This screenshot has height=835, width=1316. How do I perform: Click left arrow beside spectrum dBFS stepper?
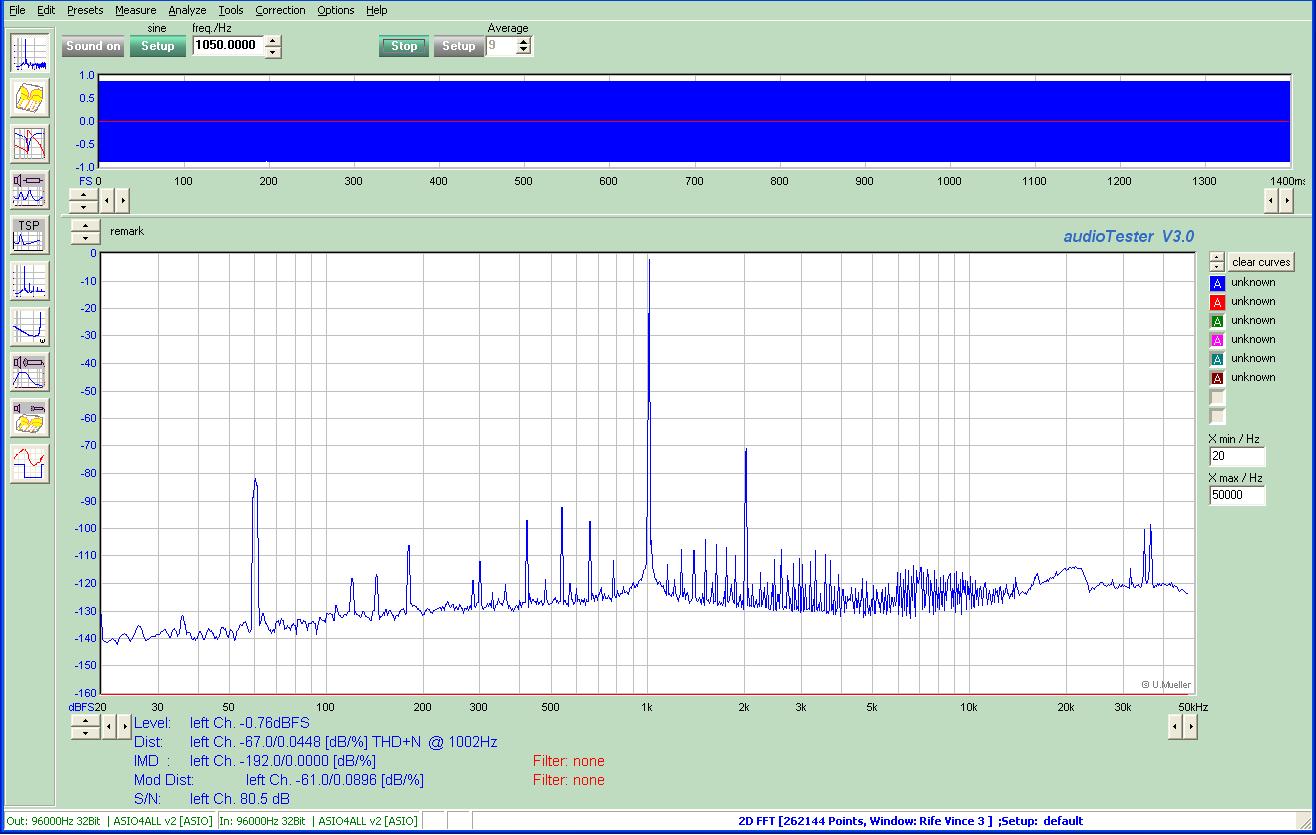(109, 727)
